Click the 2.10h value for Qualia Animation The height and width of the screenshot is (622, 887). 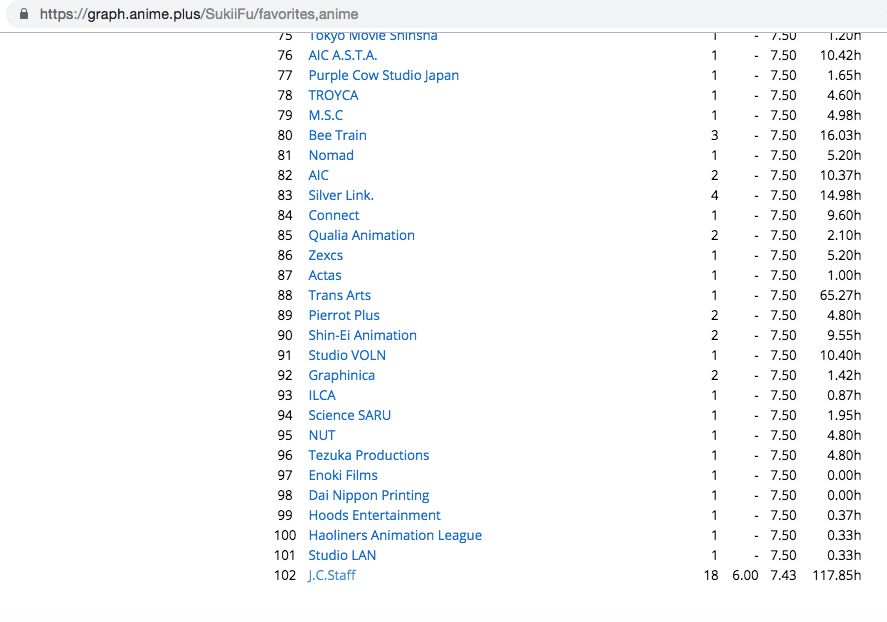click(844, 235)
